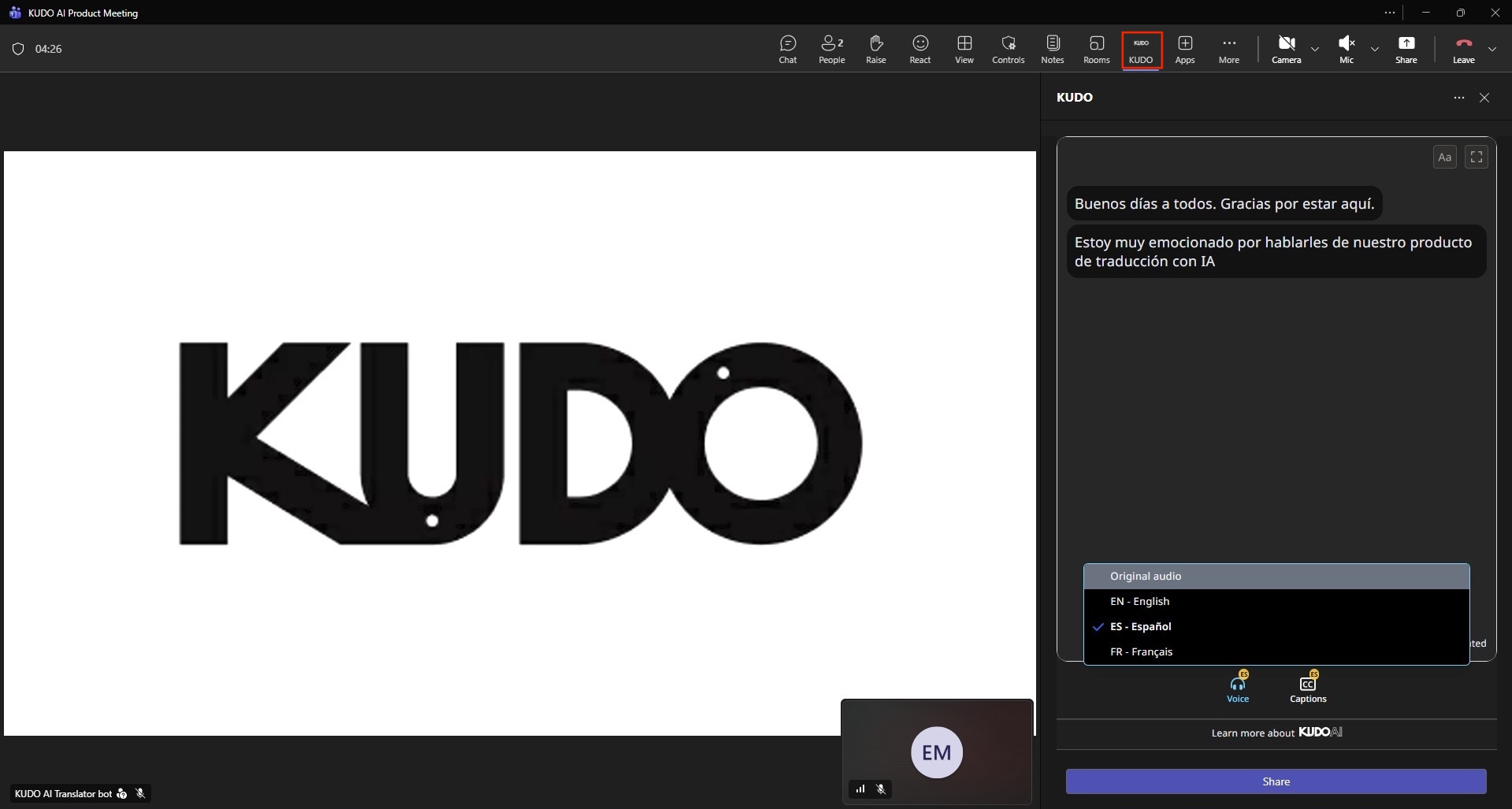The image size is (1512, 809).
Task: Unmute the Mic
Action: 1347,49
